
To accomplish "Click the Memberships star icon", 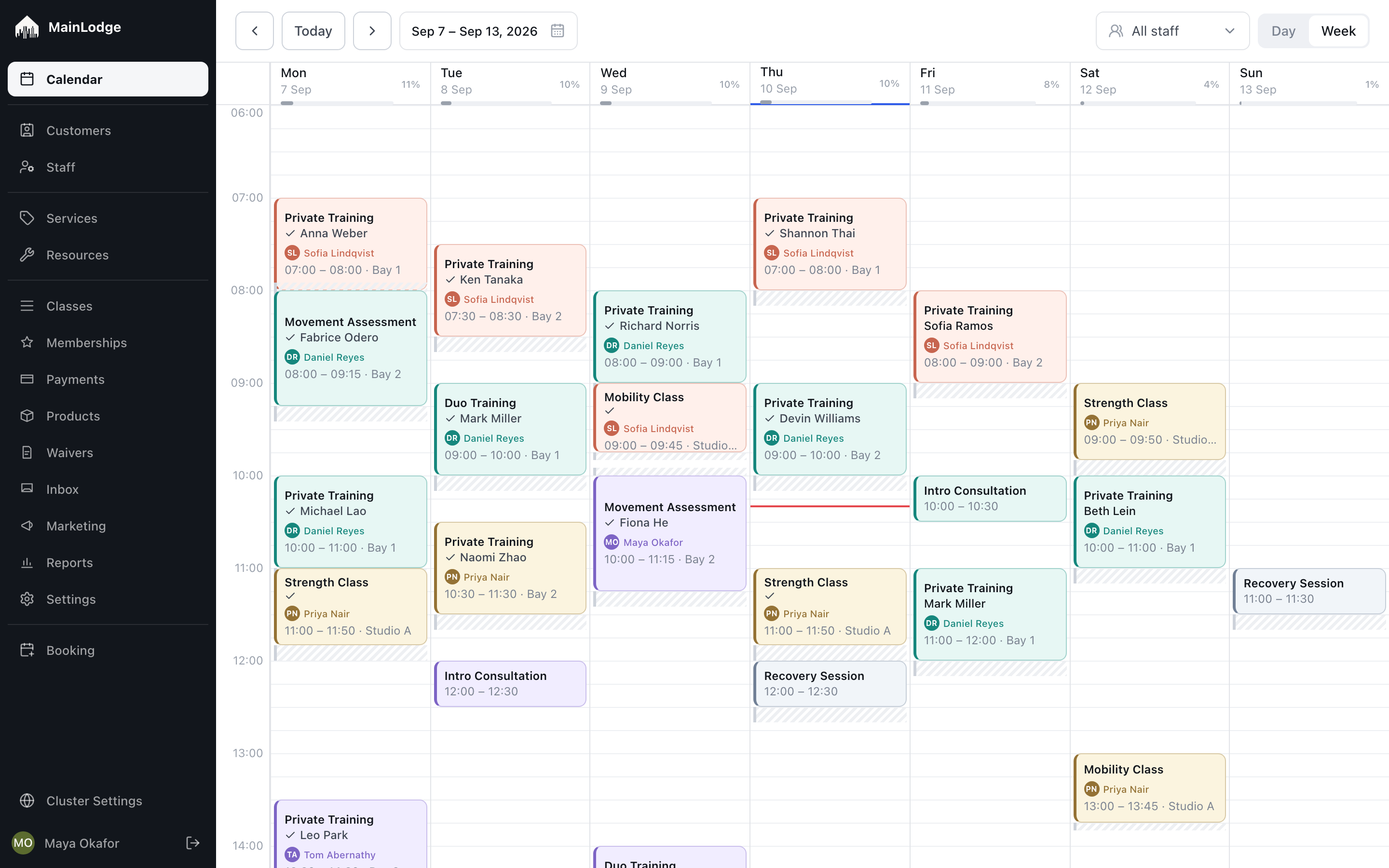I will click(x=27, y=343).
